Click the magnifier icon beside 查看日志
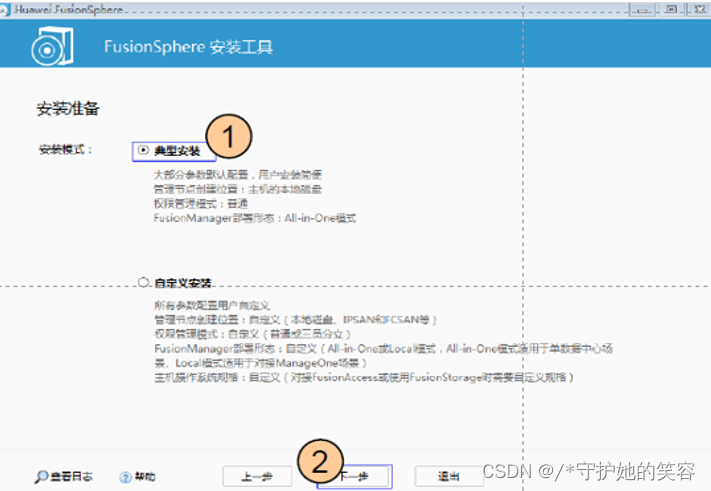The image size is (711, 491). tap(41, 476)
